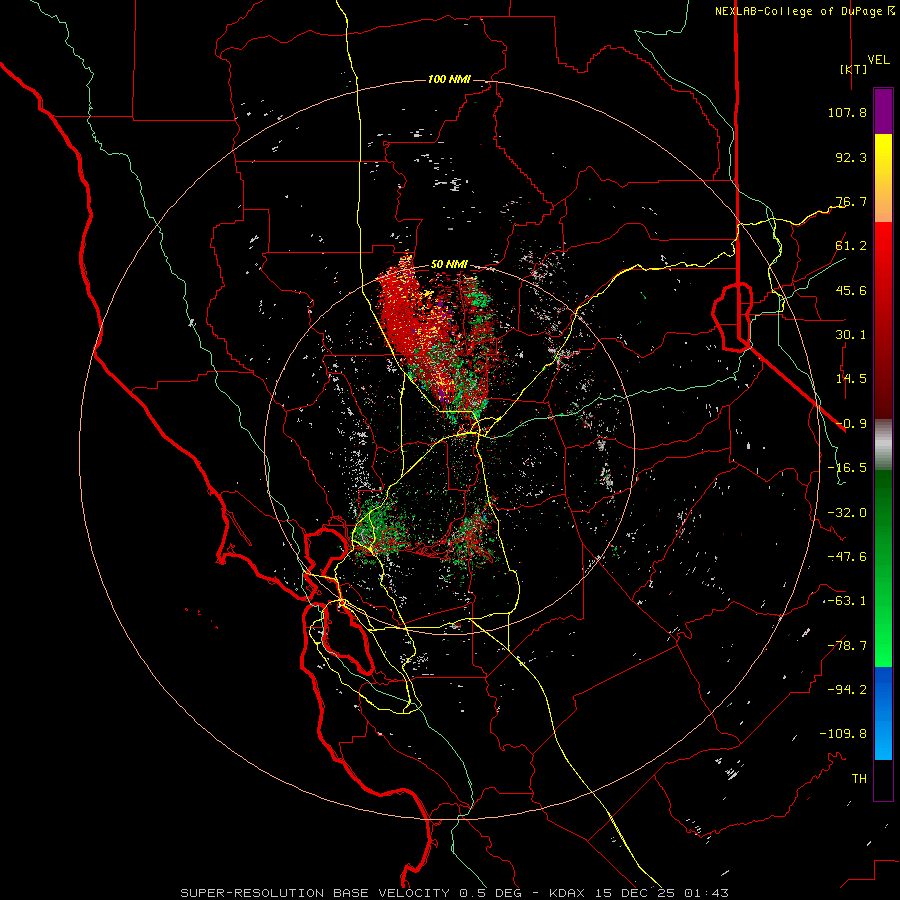Viewport: 900px width, 900px height.
Task: Click the 100 NMI range ring label
Action: click(449, 79)
